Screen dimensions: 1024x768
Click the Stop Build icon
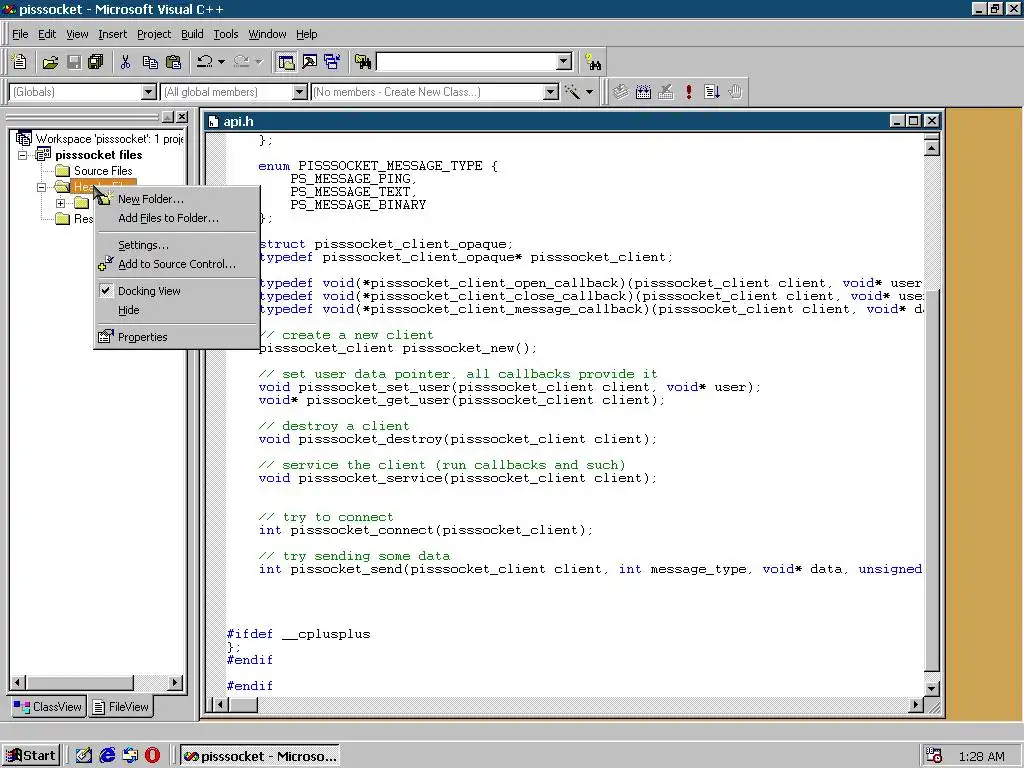pyautogui.click(x=666, y=92)
